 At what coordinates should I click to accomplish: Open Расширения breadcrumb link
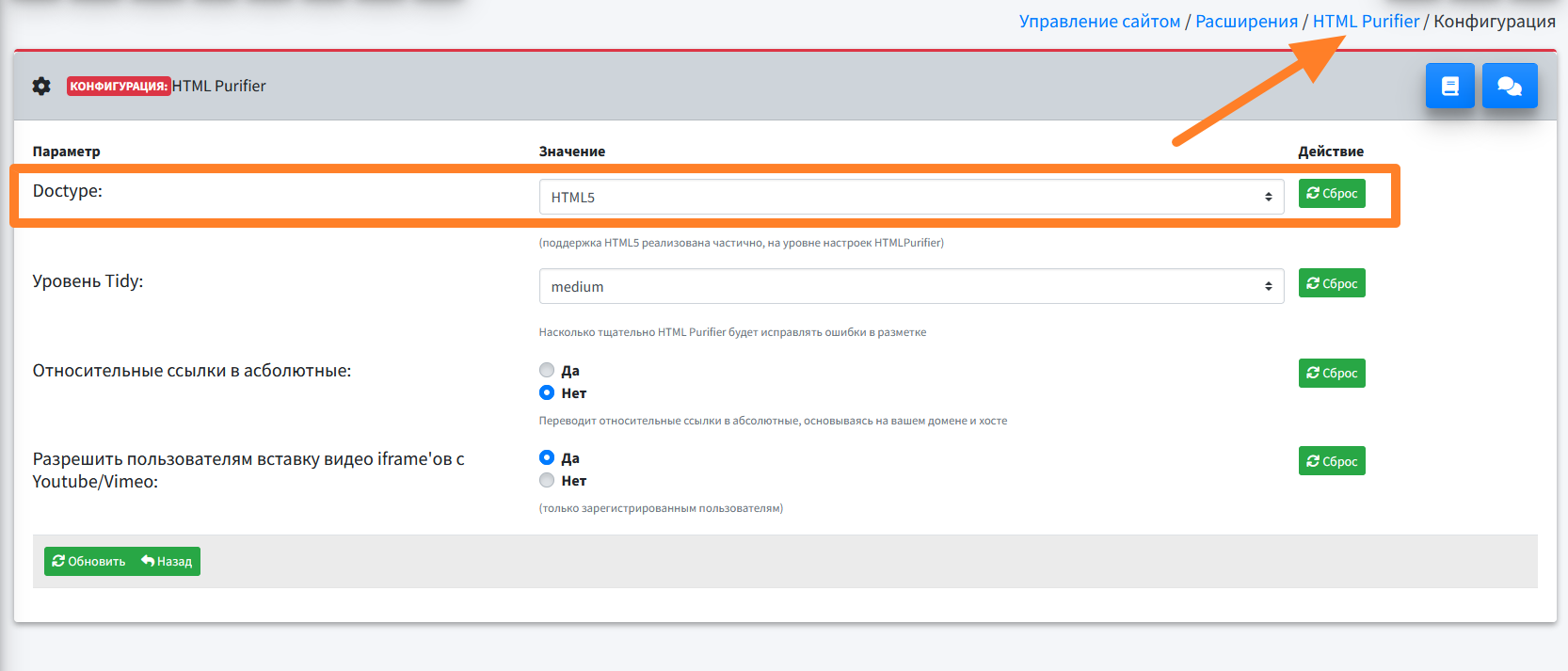click(1246, 21)
